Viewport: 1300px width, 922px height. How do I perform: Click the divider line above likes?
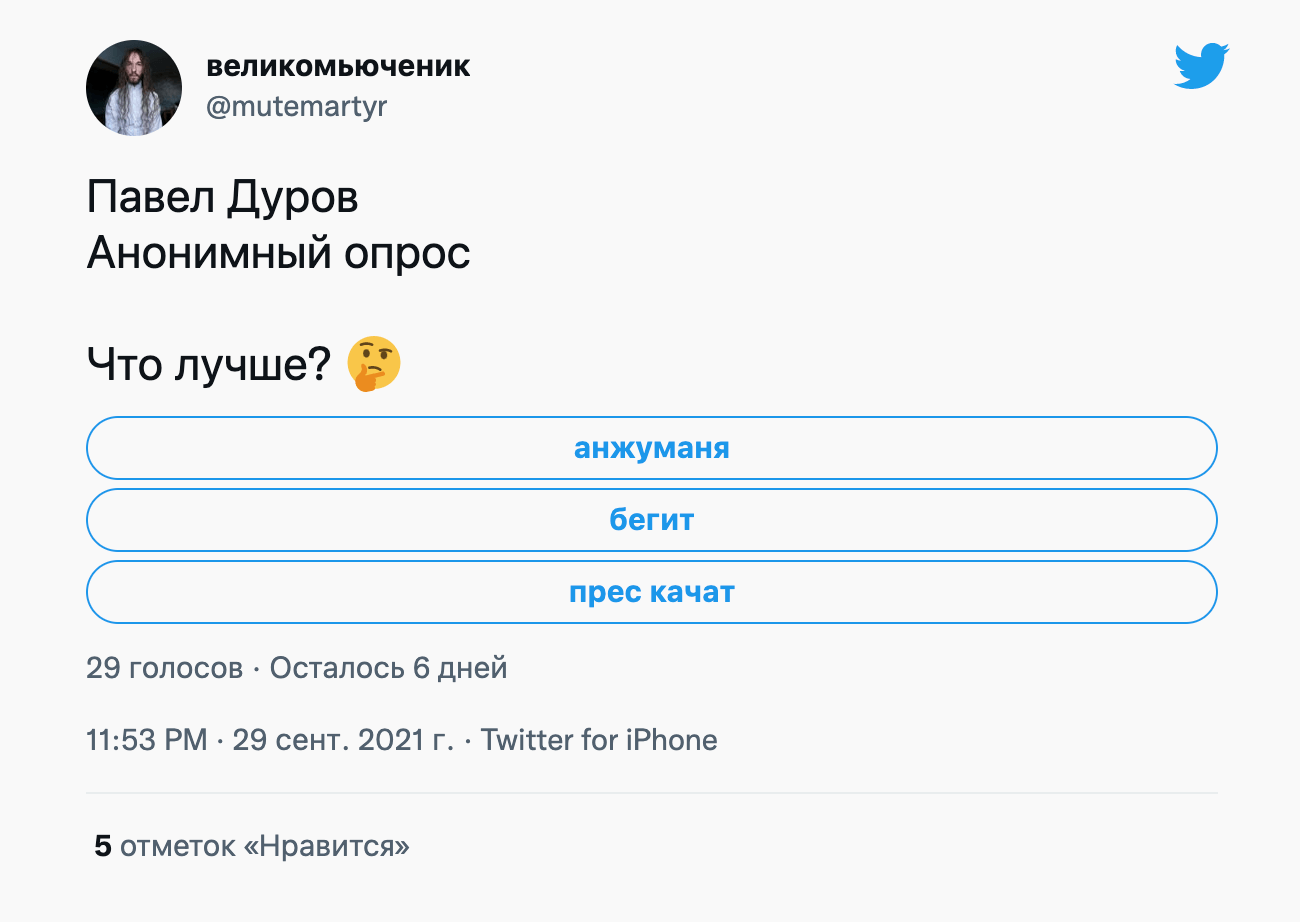[652, 793]
